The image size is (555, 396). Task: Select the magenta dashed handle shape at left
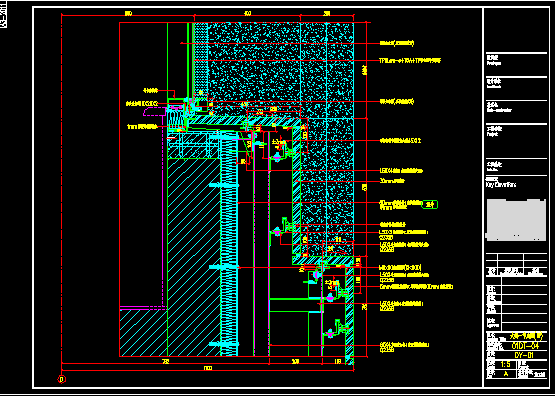click(x=155, y=112)
